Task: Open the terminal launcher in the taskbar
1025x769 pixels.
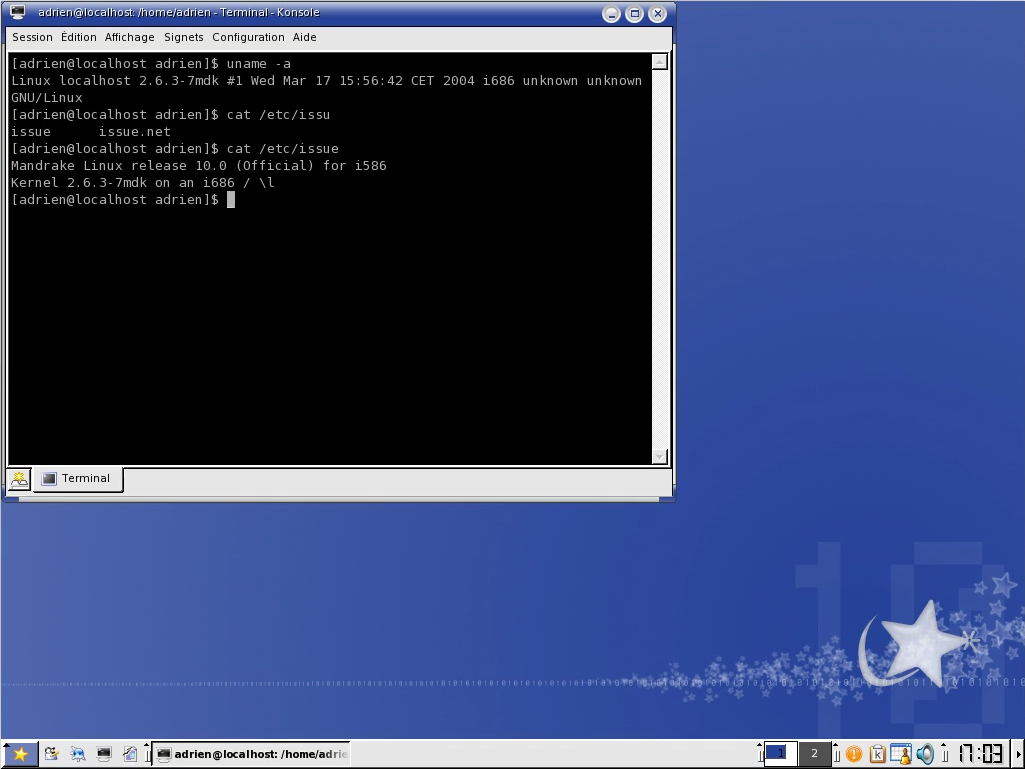Action: (x=104, y=753)
